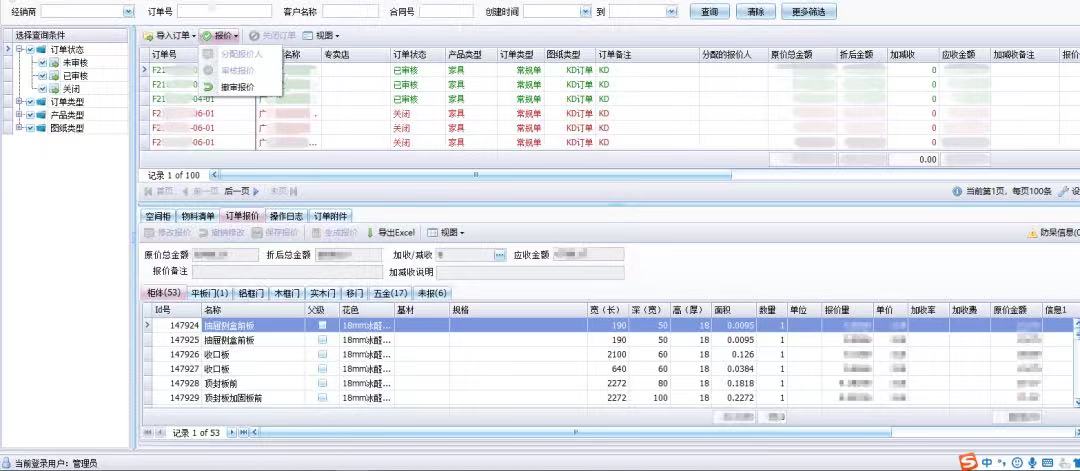
Task: Click the 生成报价 generate quotation button
Action: tap(334, 233)
